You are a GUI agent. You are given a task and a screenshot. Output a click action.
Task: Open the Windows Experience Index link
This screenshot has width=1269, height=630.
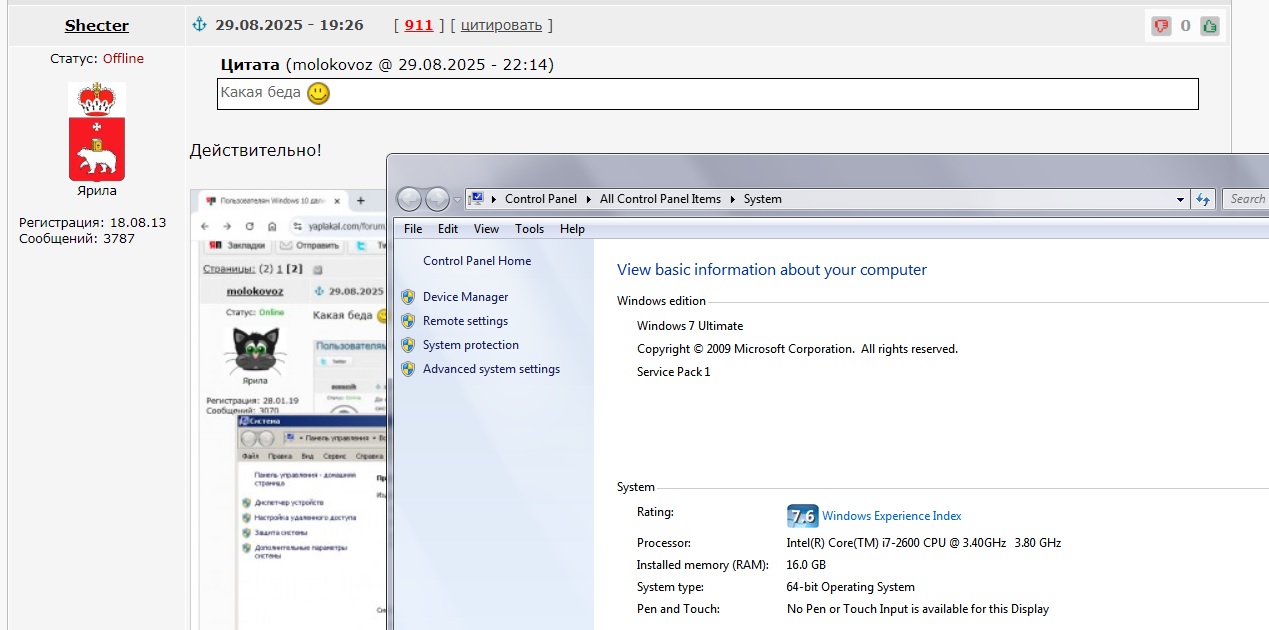892,516
